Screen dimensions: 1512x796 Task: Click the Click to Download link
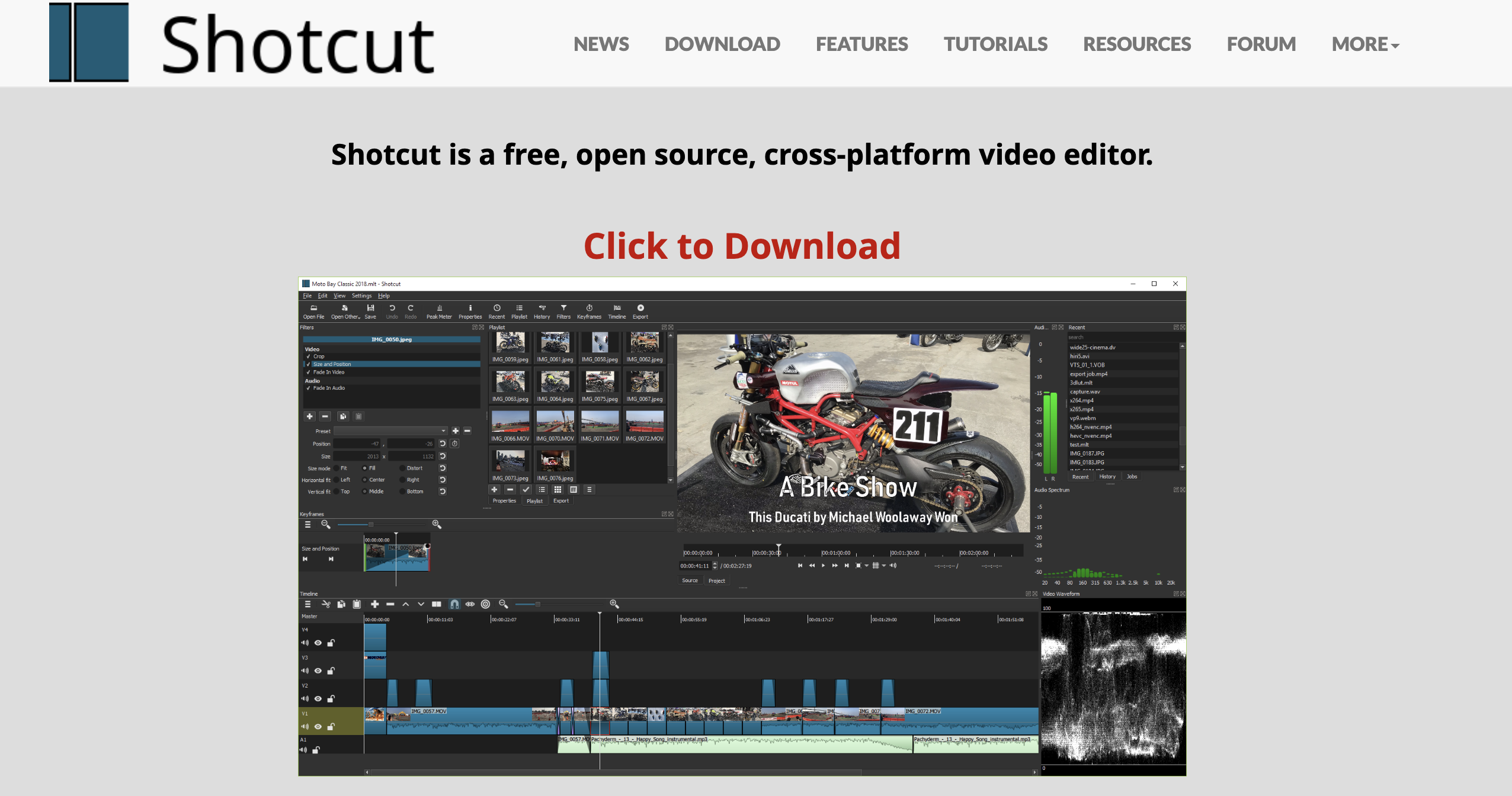pyautogui.click(x=742, y=246)
